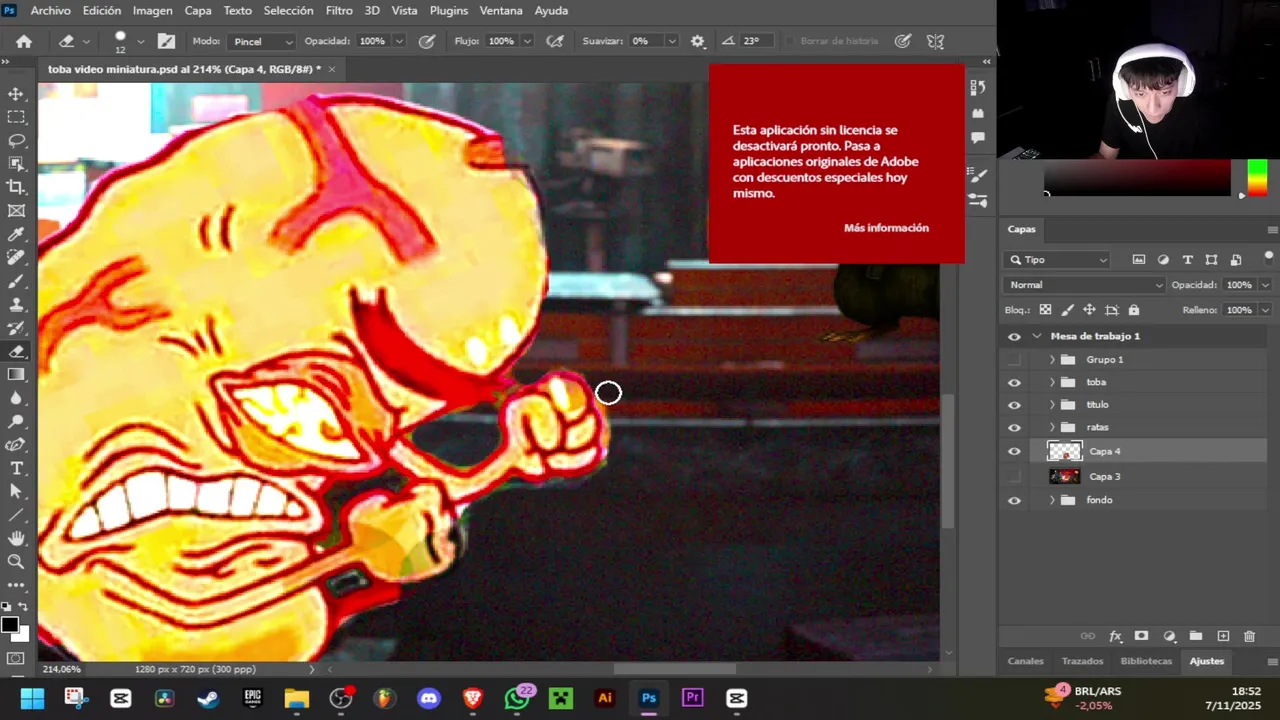Hide the Mesa de trabajo 1 artboard
Image resolution: width=1280 pixels, height=720 pixels.
1014,337
